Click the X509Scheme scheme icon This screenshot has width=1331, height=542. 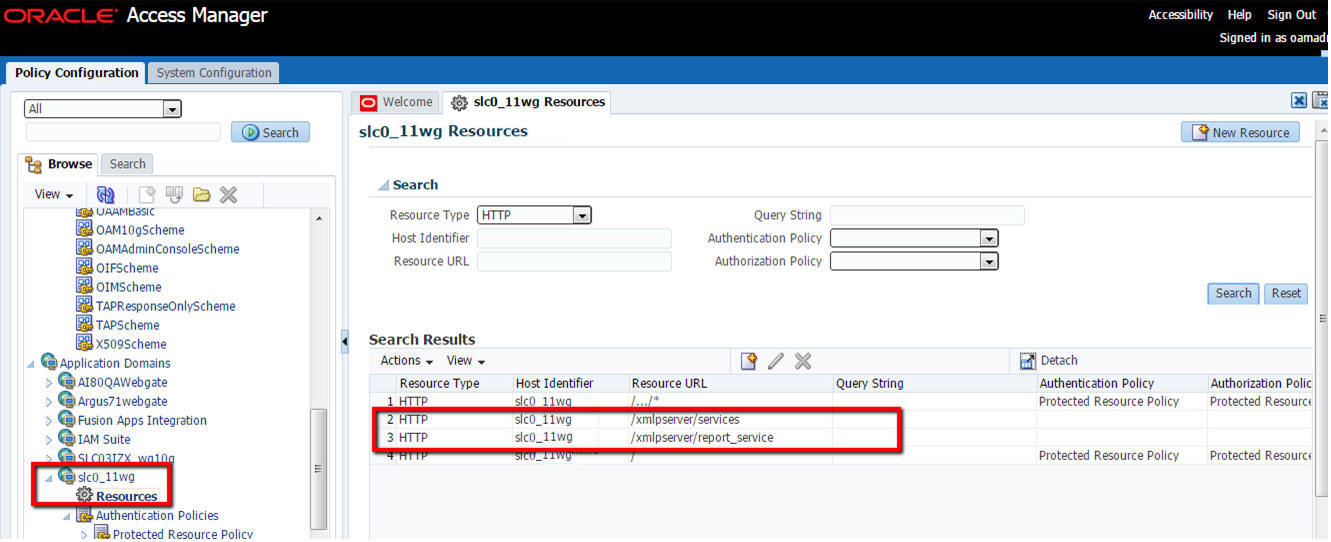(84, 344)
